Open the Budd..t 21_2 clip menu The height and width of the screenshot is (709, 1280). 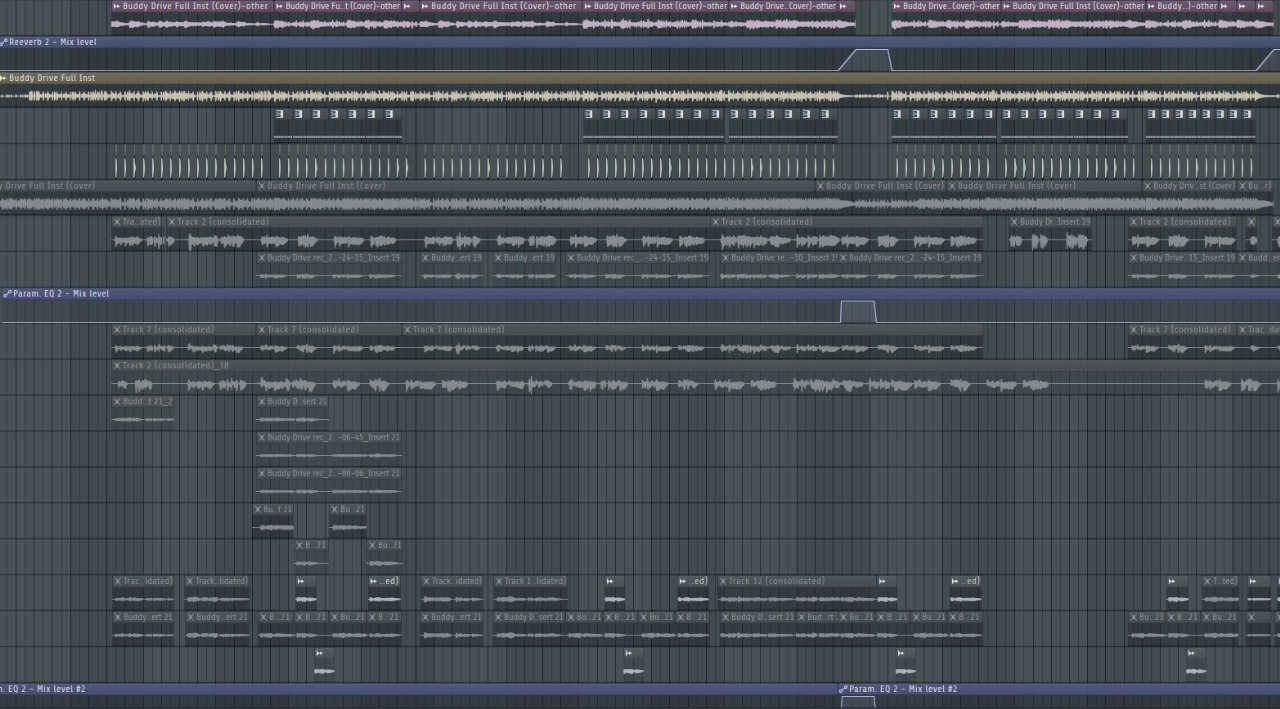[117, 402]
